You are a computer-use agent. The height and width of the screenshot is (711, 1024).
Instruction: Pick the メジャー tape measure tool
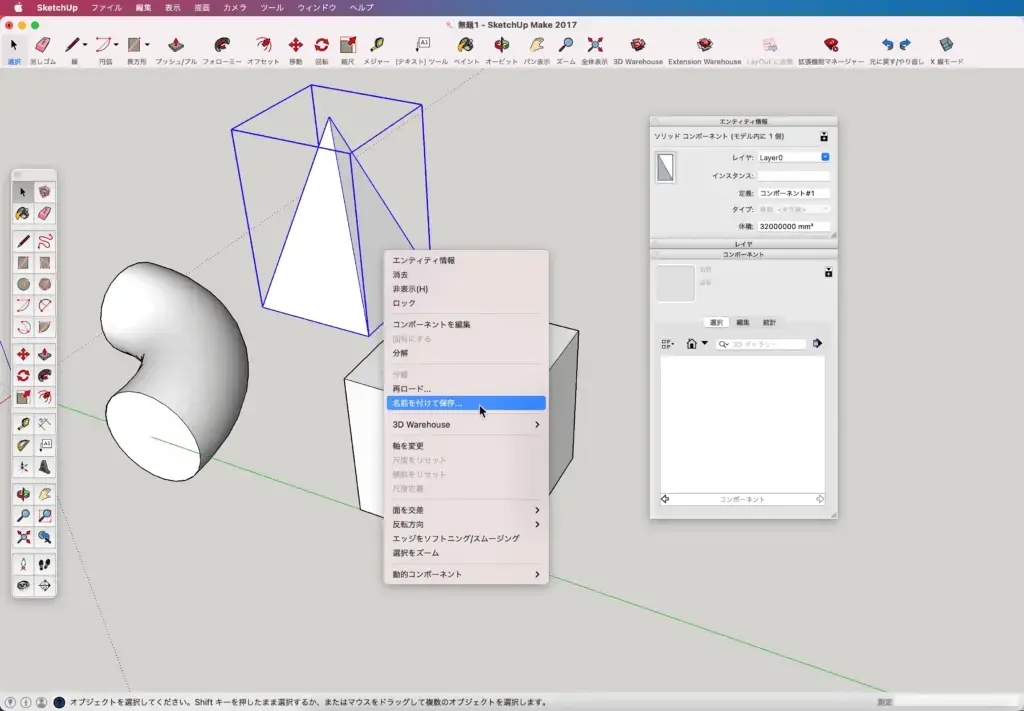pos(376,44)
